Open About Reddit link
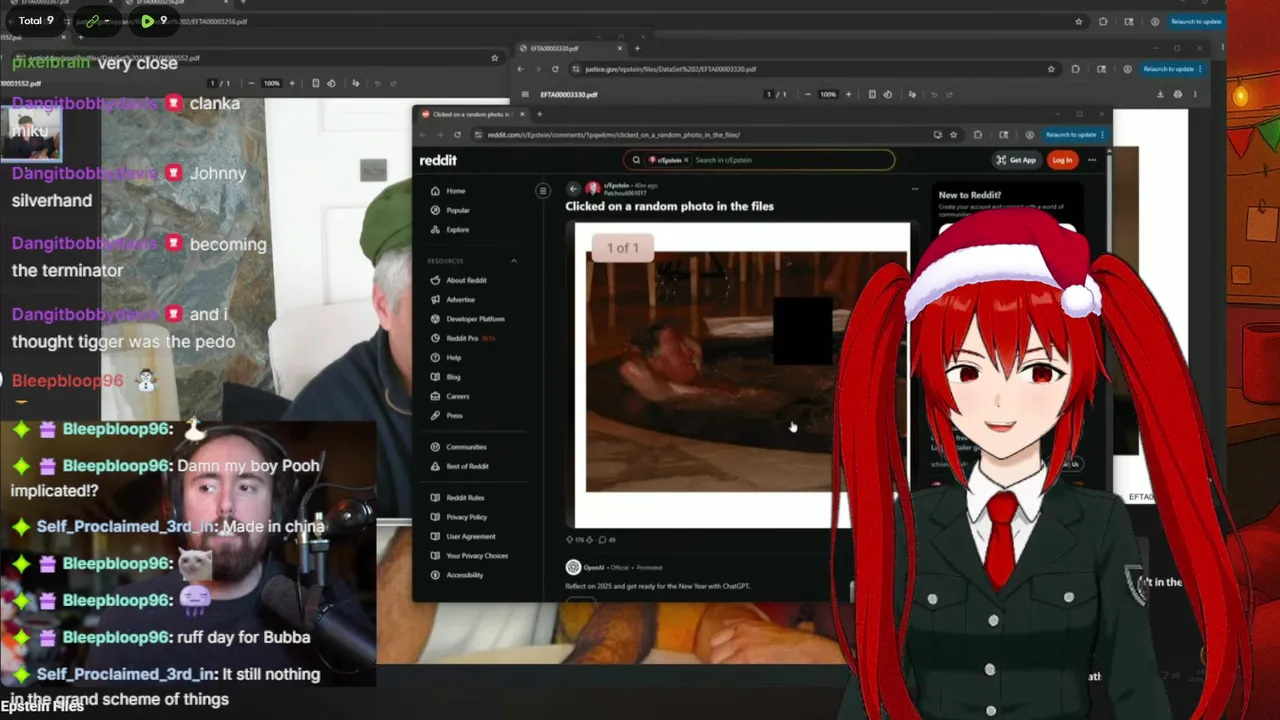Image resolution: width=1280 pixels, height=720 pixels. (459, 281)
